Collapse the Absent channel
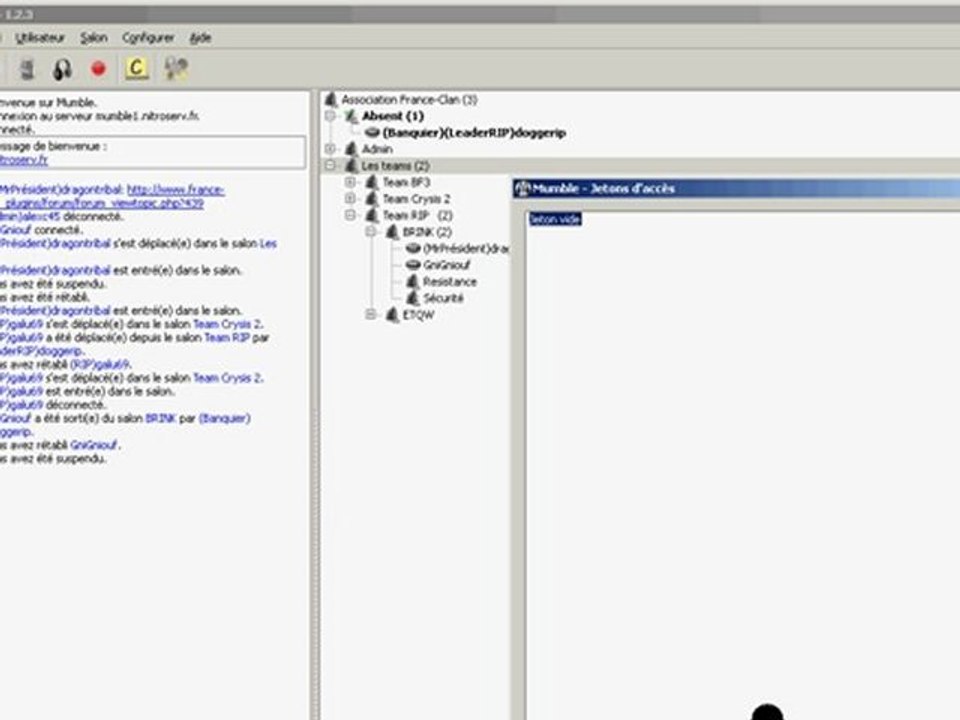Screen dimensions: 960x720 coord(331,116)
